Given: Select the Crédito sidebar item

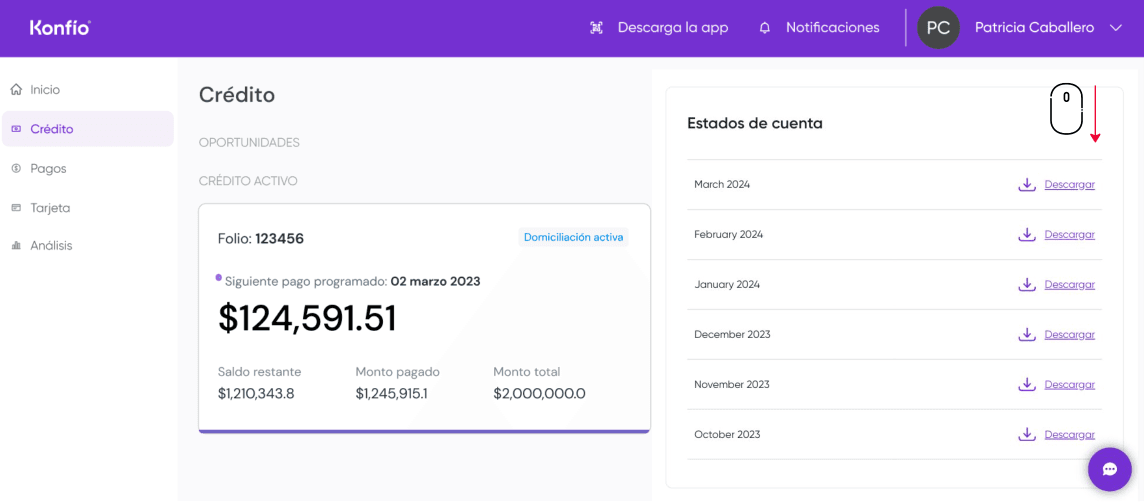Looking at the screenshot, I should (51, 129).
